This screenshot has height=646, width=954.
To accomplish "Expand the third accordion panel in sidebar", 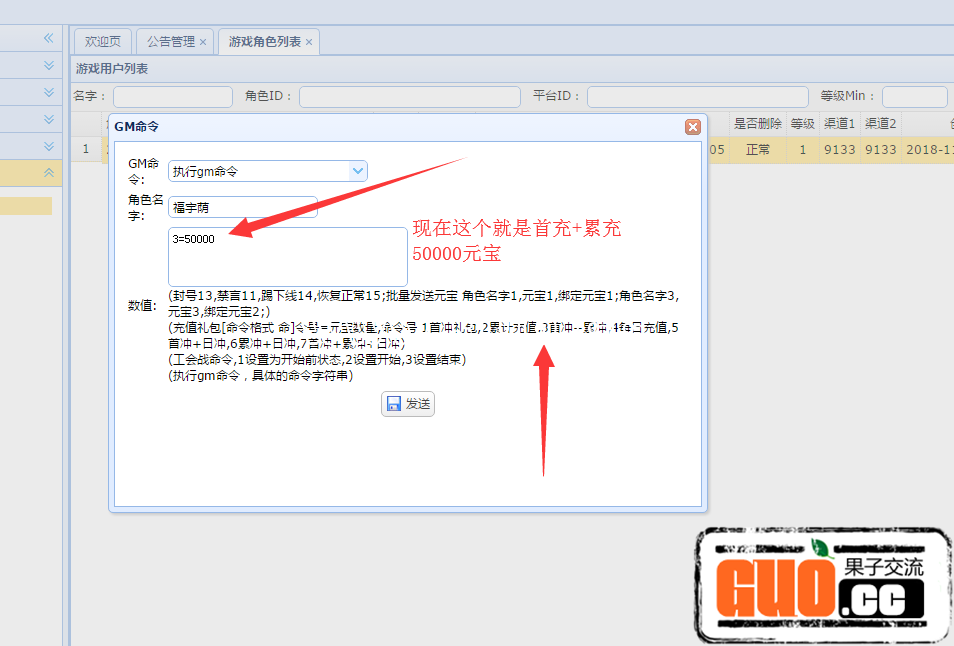I will (48, 120).
